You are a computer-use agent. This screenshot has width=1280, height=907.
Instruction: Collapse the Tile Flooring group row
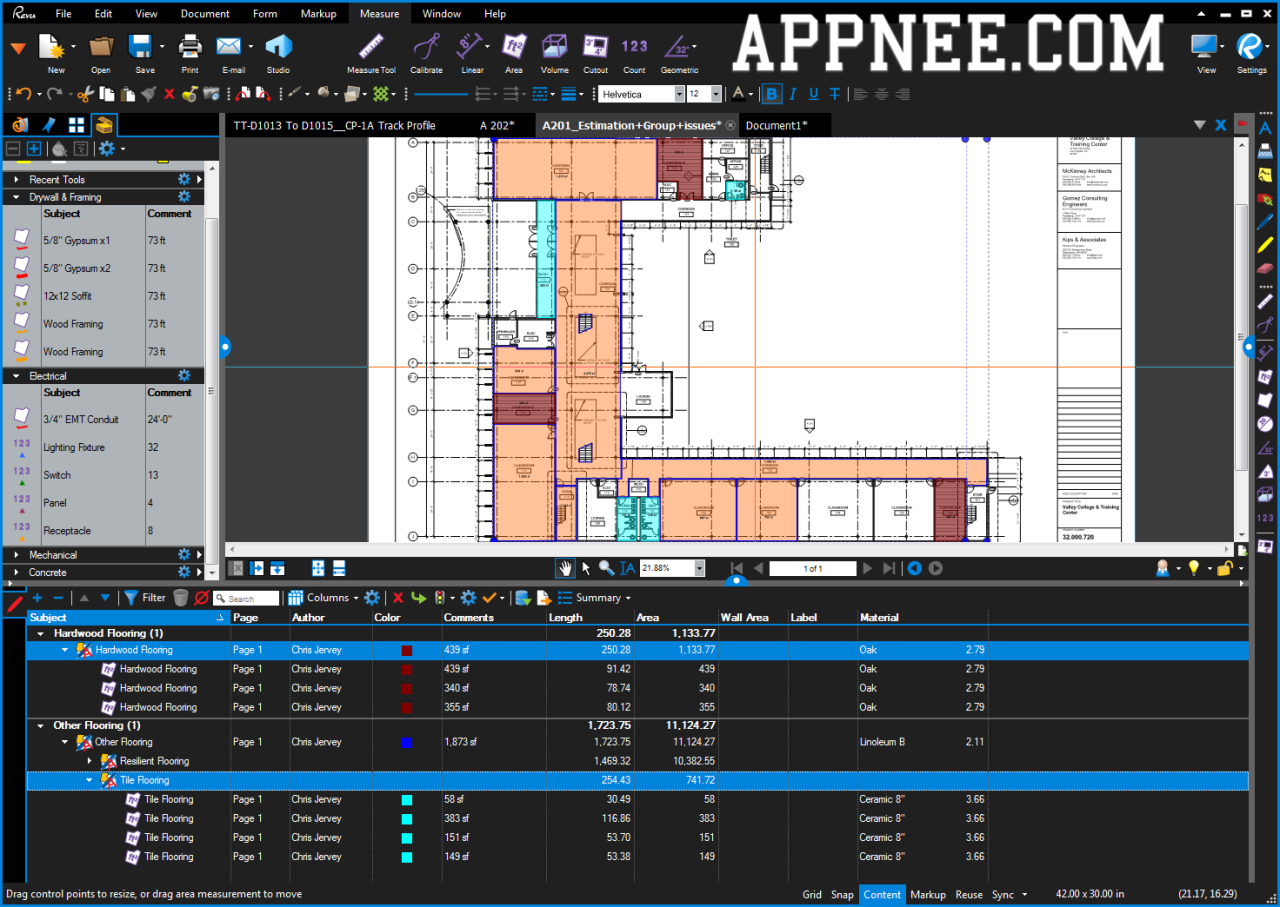(89, 780)
